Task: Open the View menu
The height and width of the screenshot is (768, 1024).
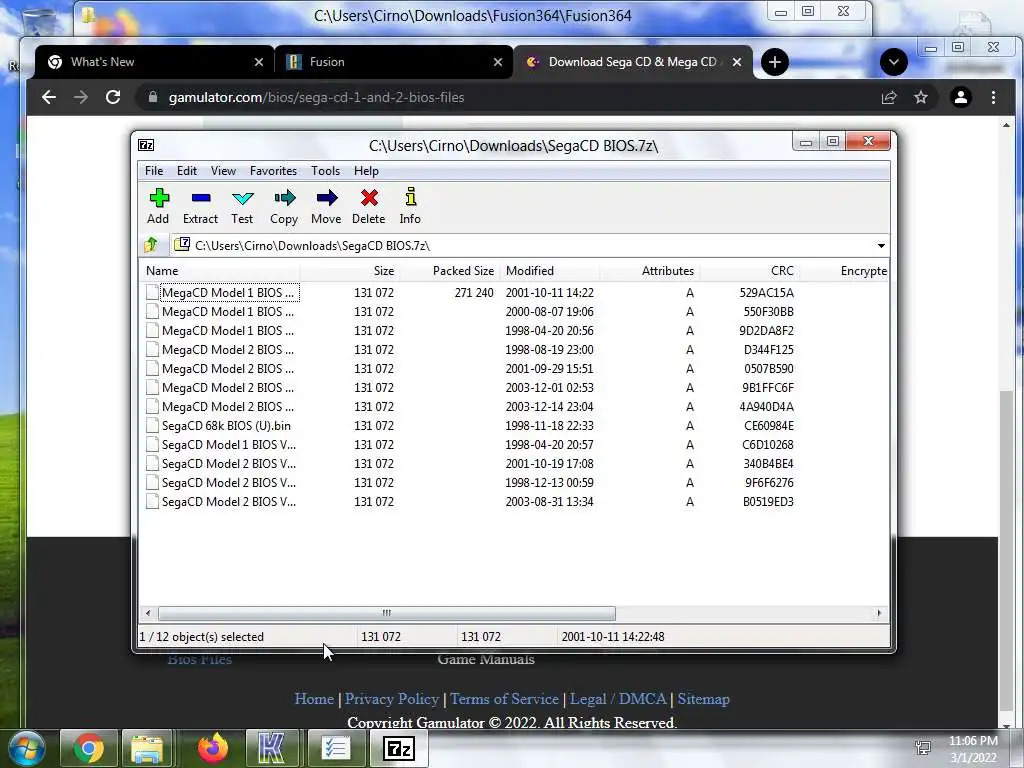Action: 223,170
